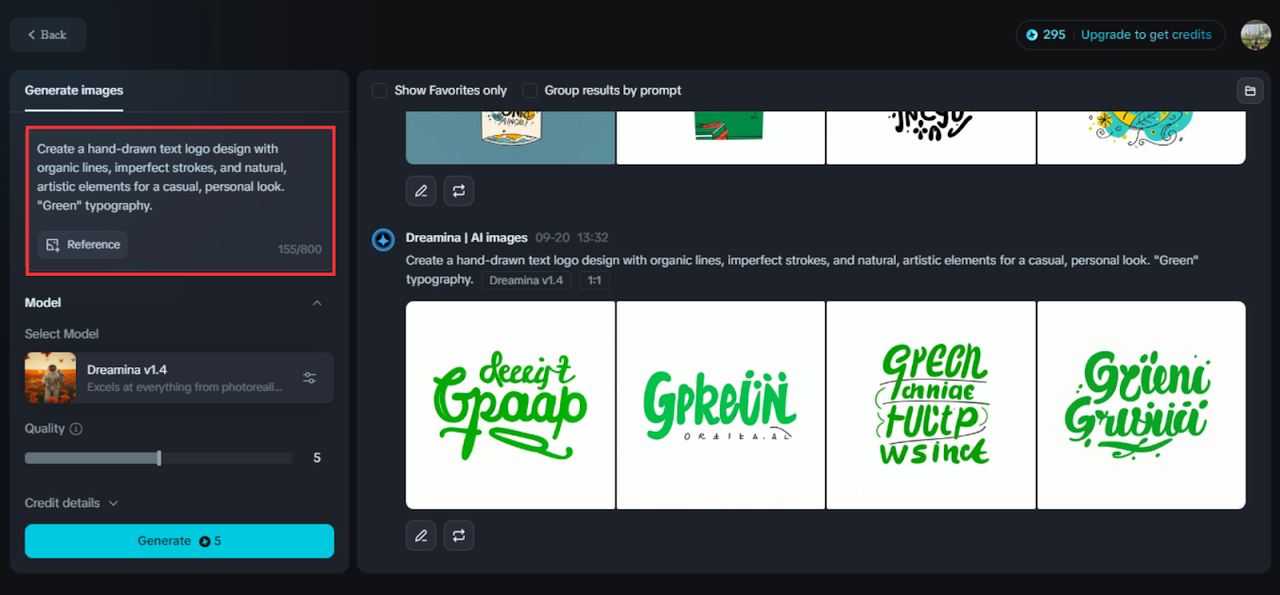1280x595 pixels.
Task: Click the Back button
Action: [x=48, y=35]
